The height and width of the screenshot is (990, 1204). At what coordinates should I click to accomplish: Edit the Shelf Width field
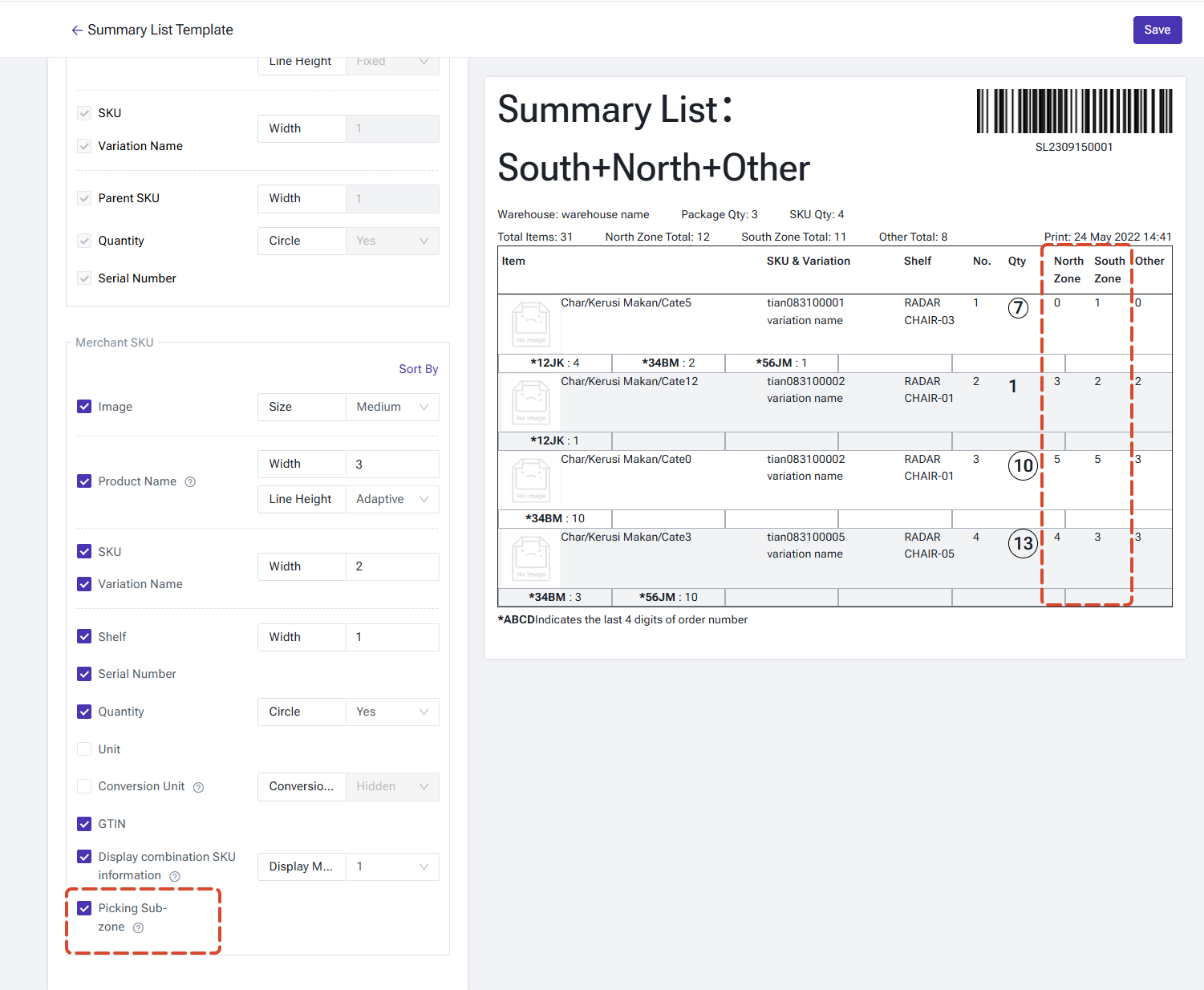click(x=392, y=637)
